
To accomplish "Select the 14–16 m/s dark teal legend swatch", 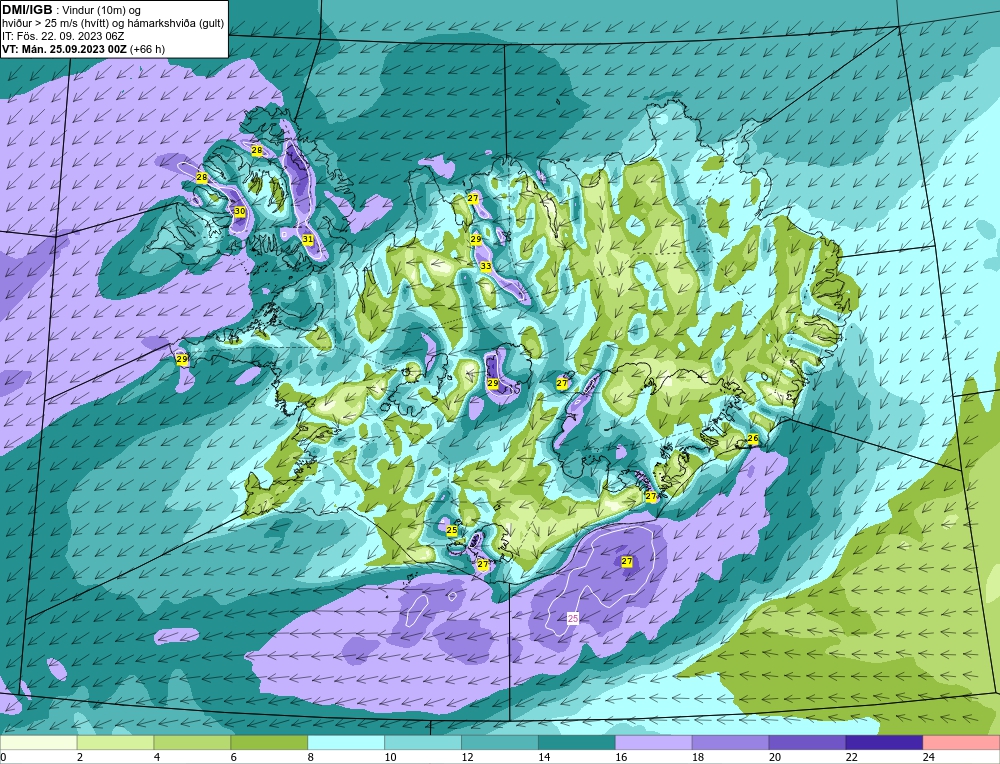I will pyautogui.click(x=577, y=742).
